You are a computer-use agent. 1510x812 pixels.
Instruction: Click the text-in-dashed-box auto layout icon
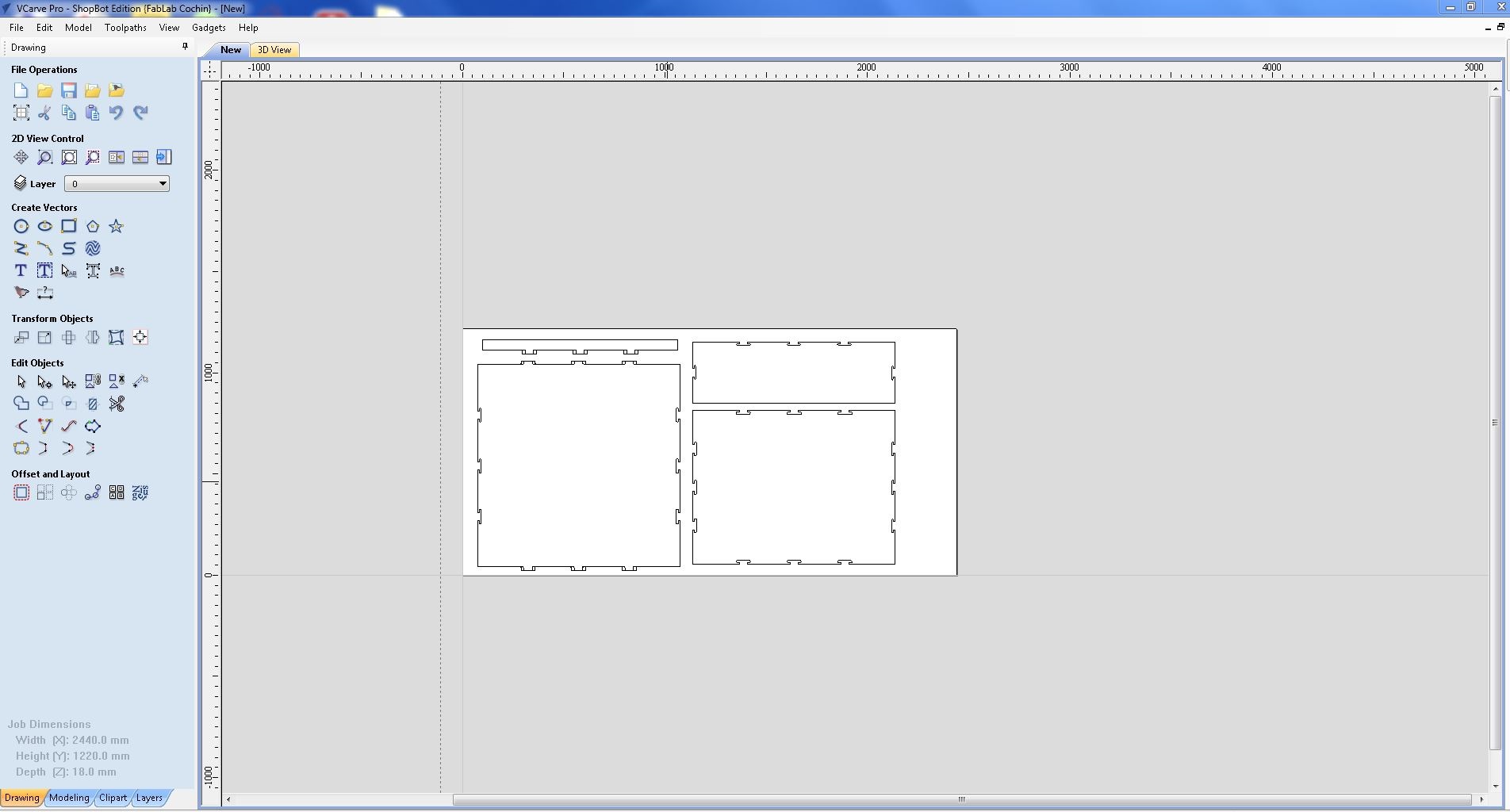coord(44,271)
